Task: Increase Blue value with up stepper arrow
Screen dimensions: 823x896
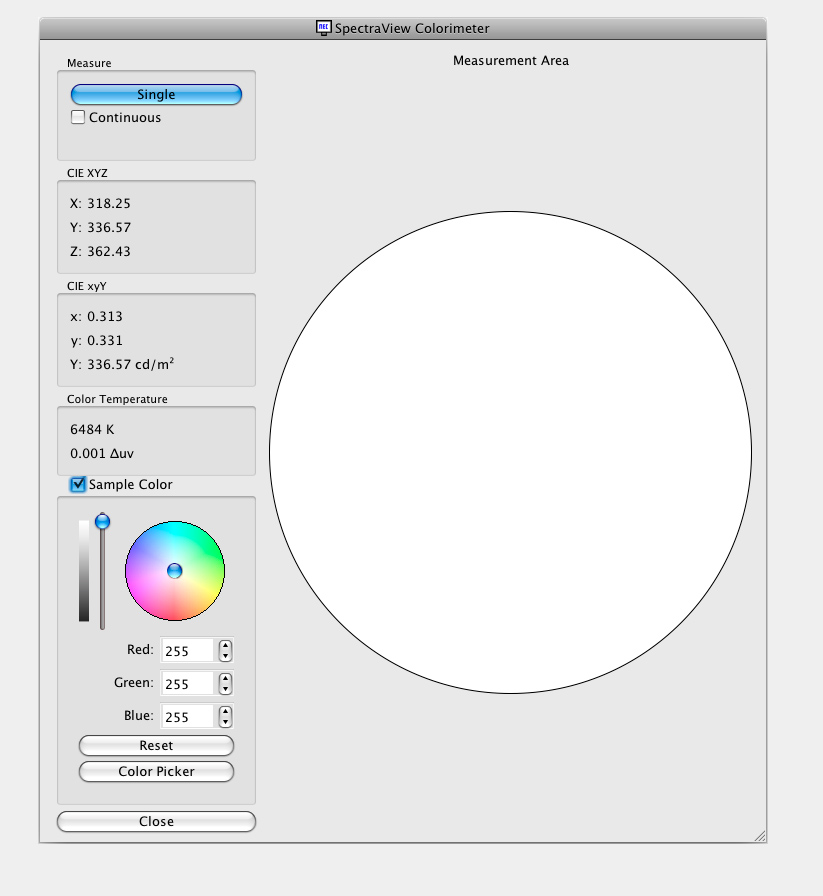Action: point(226,711)
